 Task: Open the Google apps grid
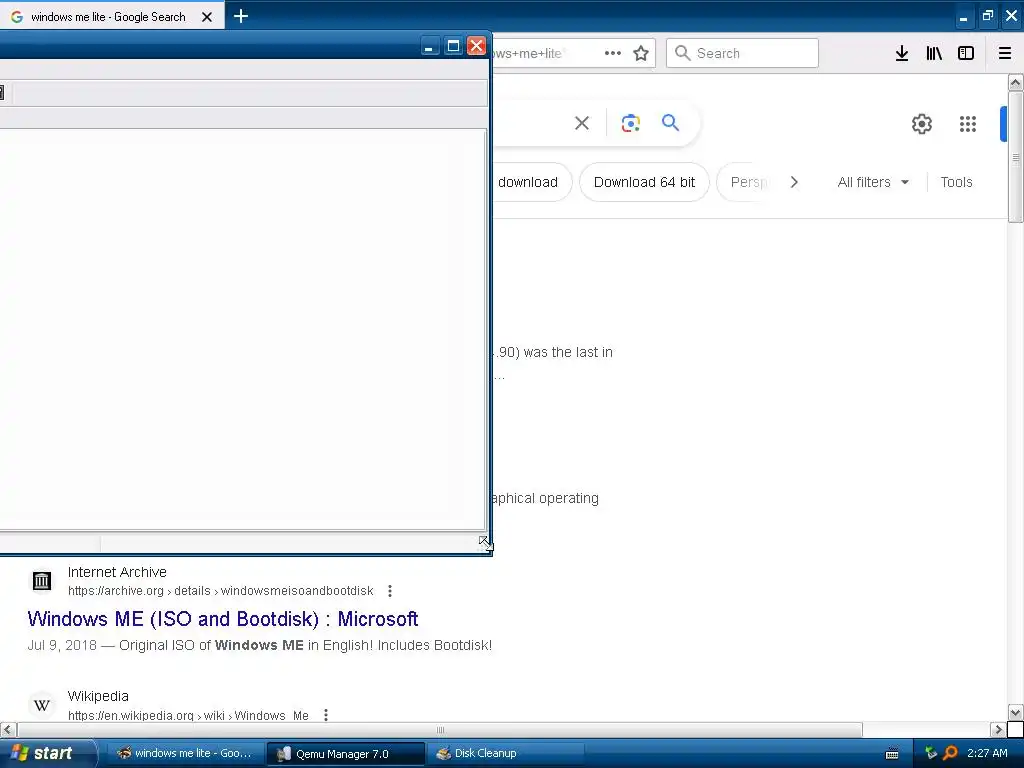968,123
